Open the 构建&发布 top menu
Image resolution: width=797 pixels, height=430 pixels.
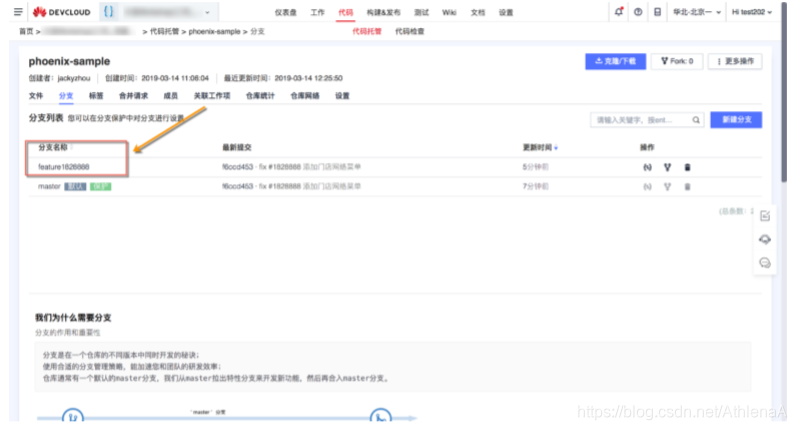tap(383, 12)
